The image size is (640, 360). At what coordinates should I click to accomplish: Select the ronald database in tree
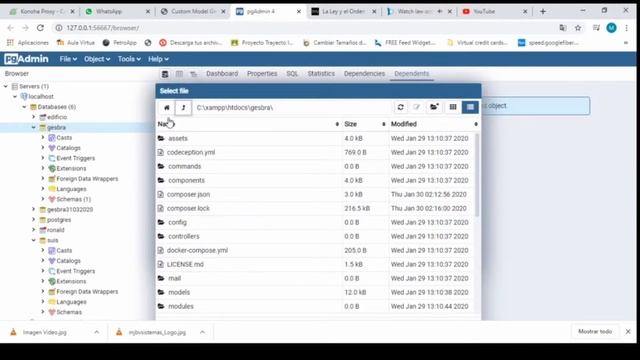coord(56,230)
